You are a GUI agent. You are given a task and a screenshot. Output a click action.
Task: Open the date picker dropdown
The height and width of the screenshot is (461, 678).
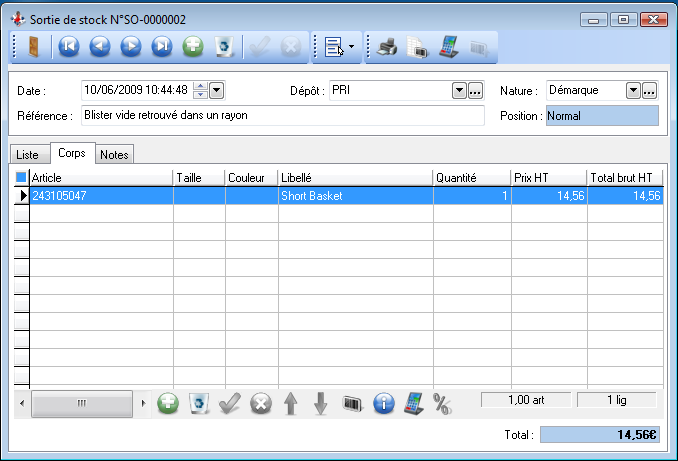tap(217, 91)
